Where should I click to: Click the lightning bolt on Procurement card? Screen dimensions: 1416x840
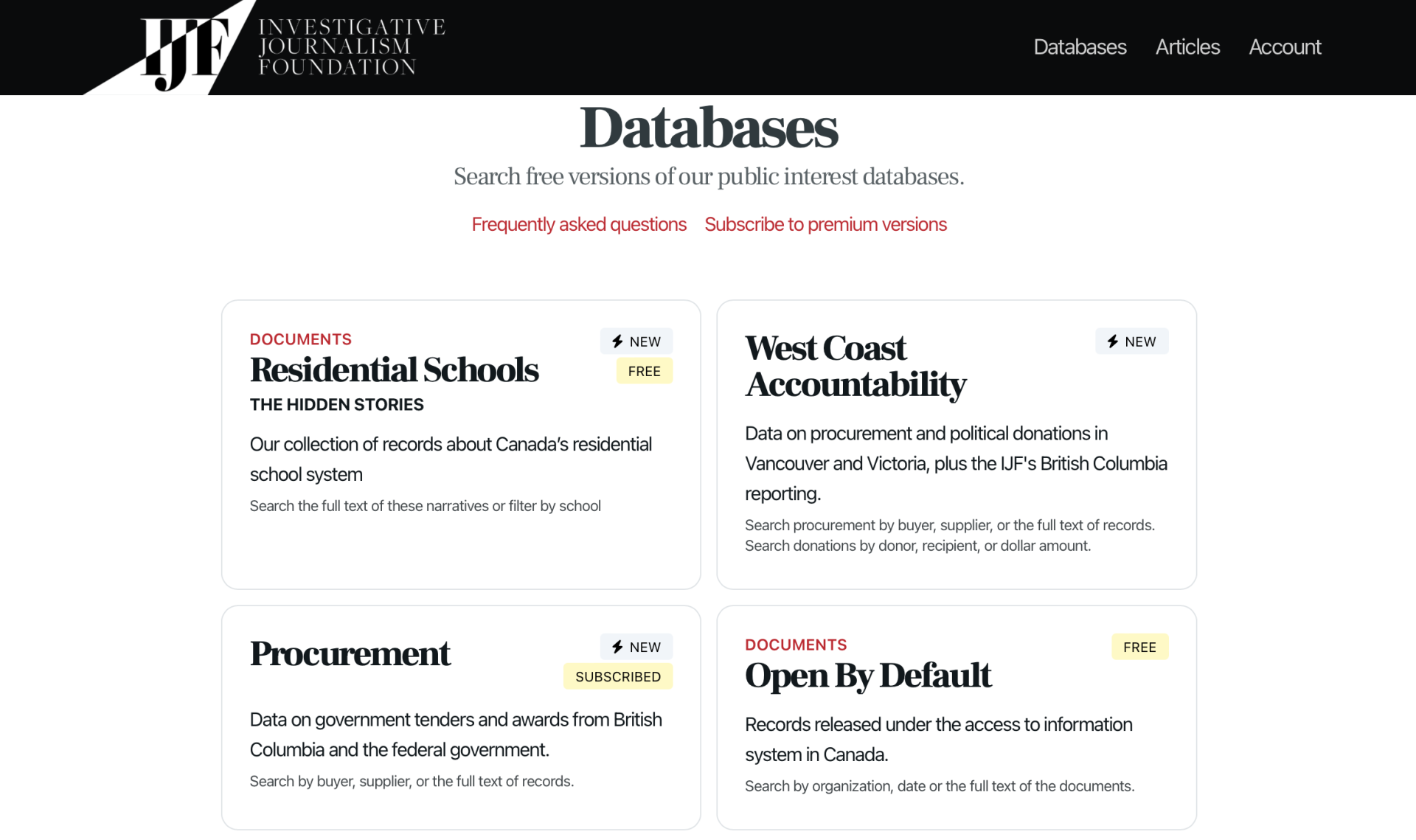pos(617,647)
